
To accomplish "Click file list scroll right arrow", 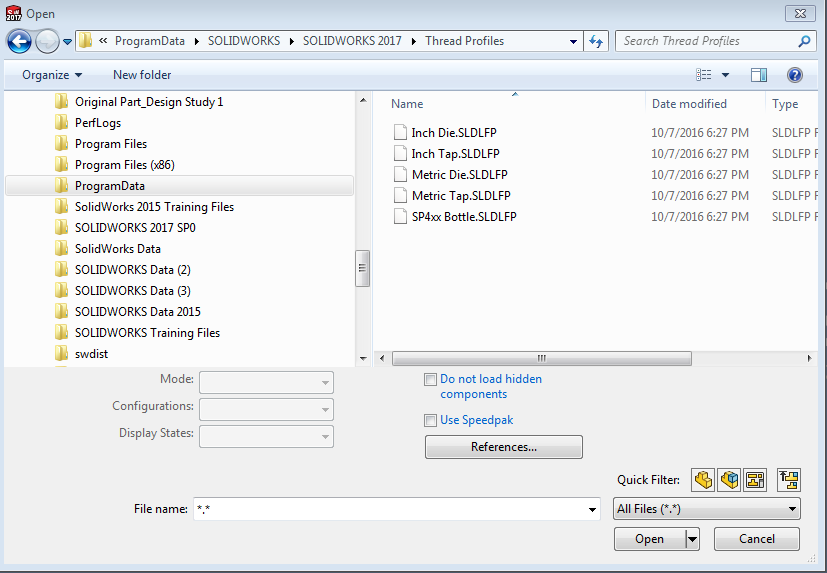I will tap(810, 358).
